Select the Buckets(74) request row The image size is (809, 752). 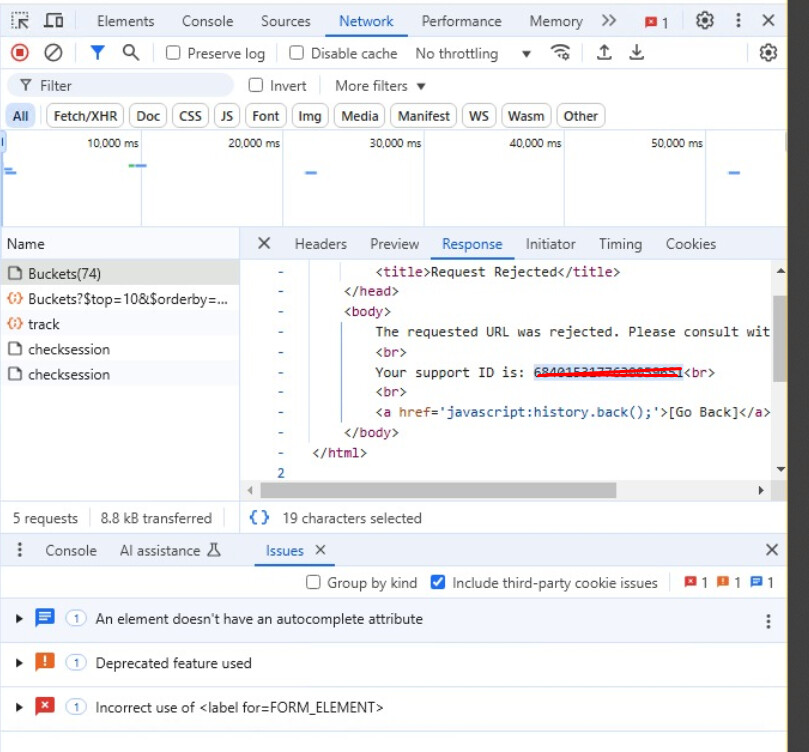[x=120, y=273]
